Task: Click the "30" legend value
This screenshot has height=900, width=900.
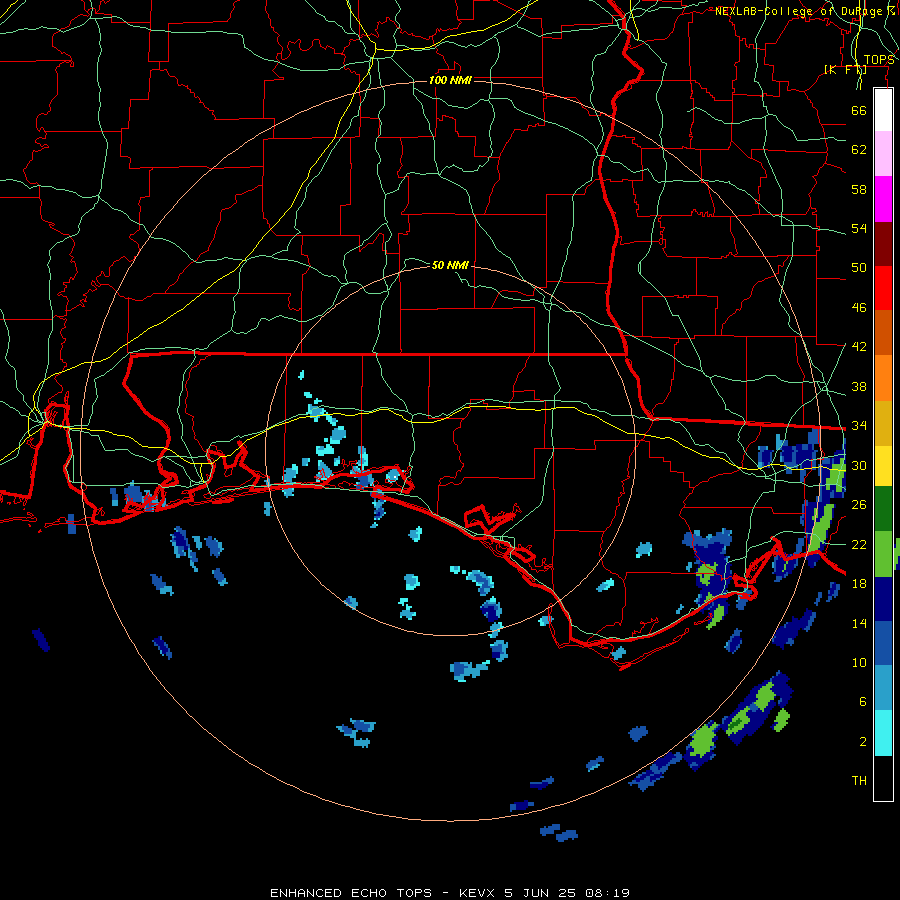Action: [859, 465]
